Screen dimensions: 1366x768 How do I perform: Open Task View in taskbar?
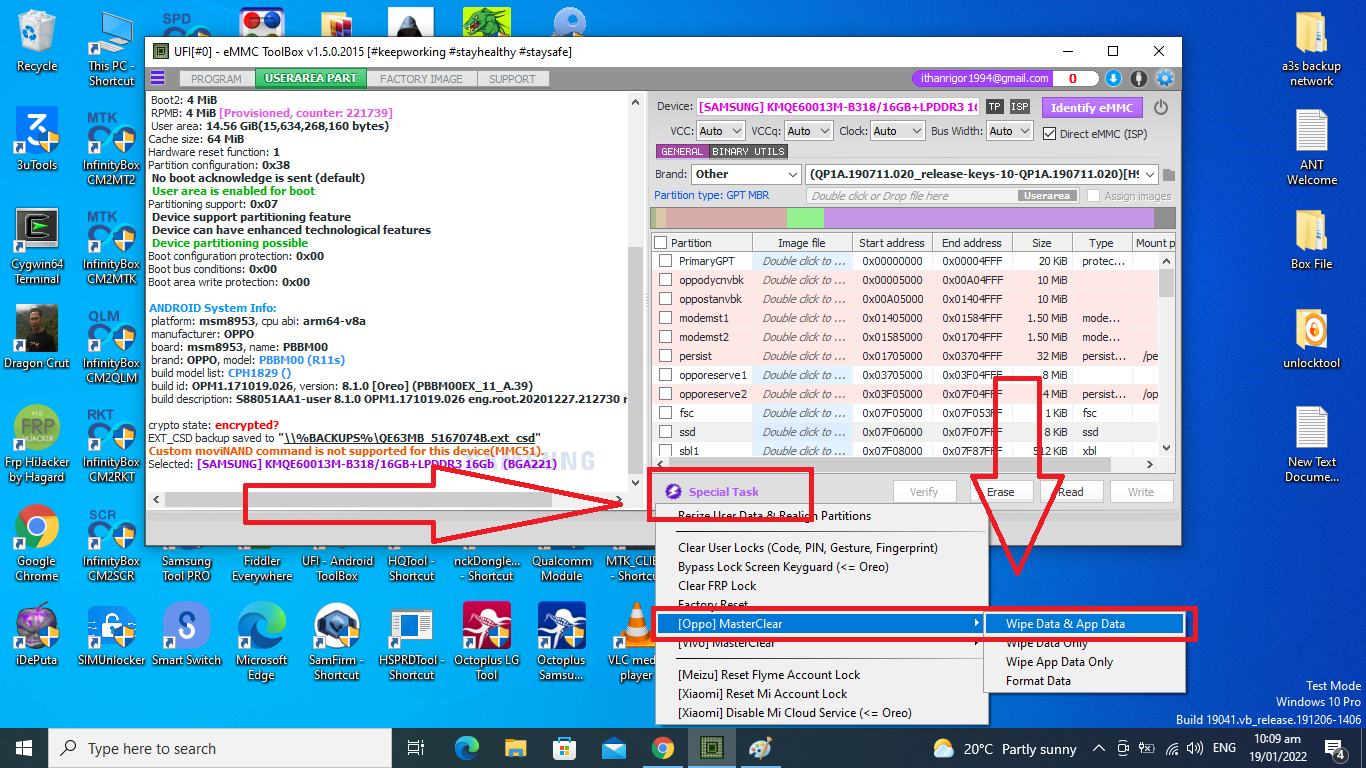416,747
